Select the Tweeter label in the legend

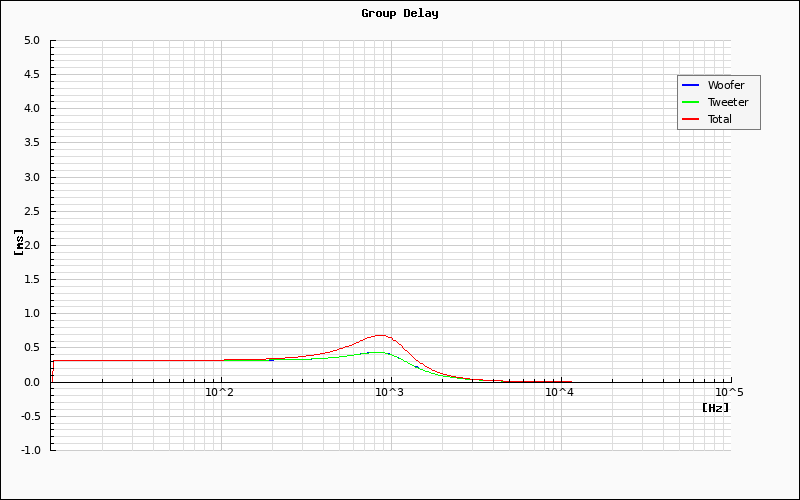pos(728,102)
